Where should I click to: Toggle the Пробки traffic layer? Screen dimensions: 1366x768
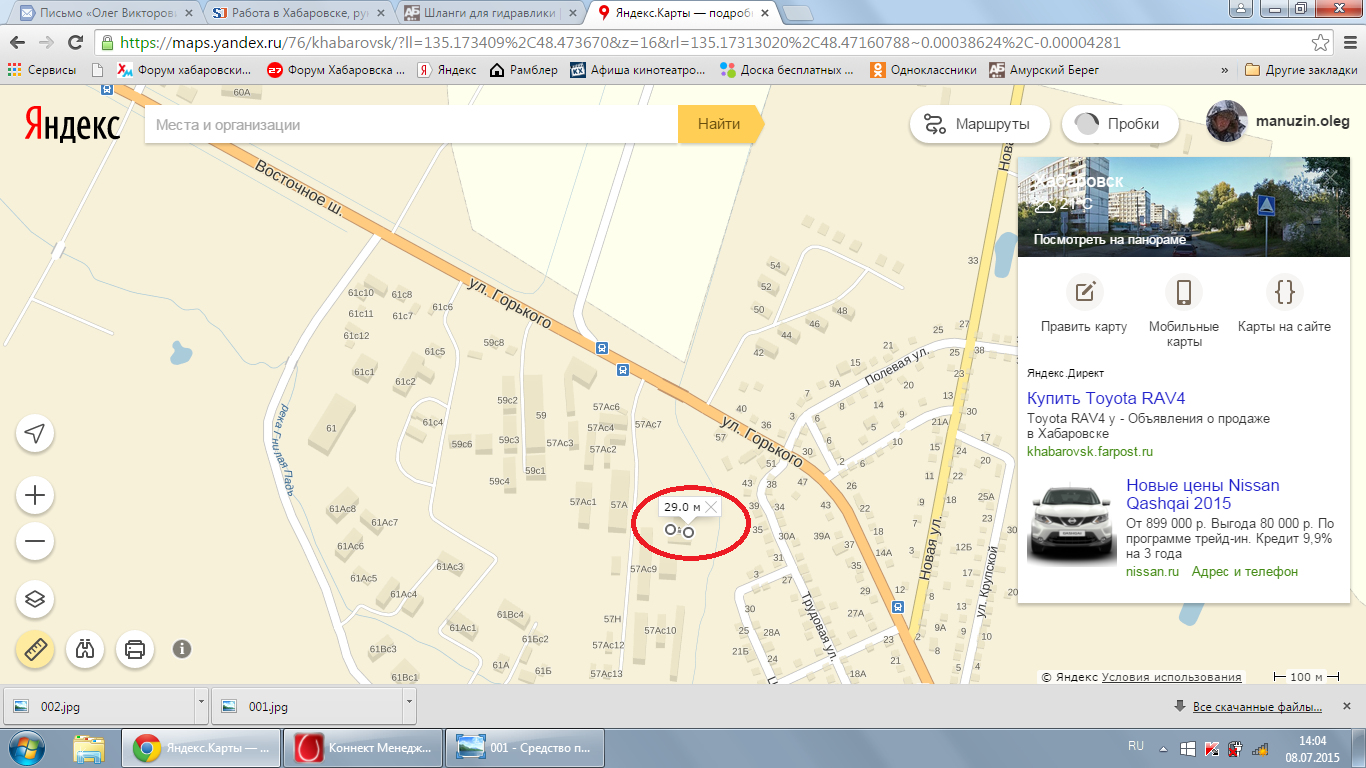tap(1120, 125)
